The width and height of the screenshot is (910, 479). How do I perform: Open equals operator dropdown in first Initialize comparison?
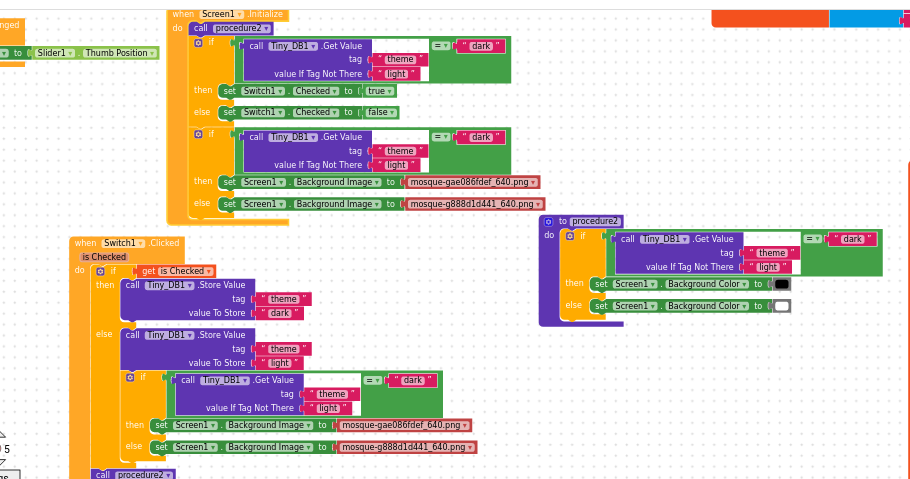[440, 45]
